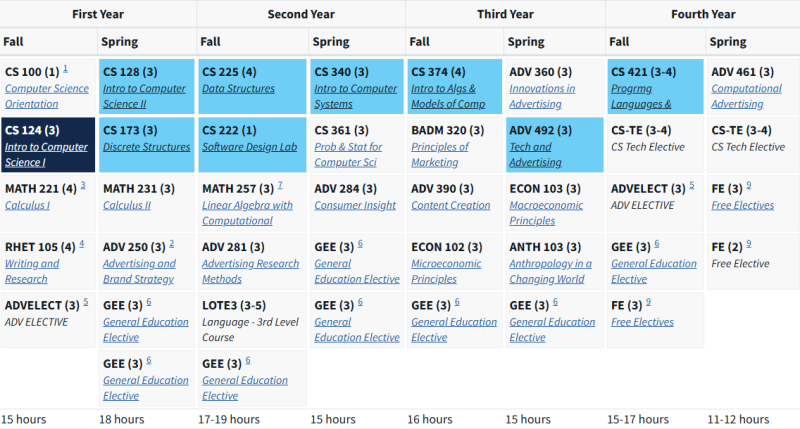Open the Consumer Insight link

[x=355, y=205]
